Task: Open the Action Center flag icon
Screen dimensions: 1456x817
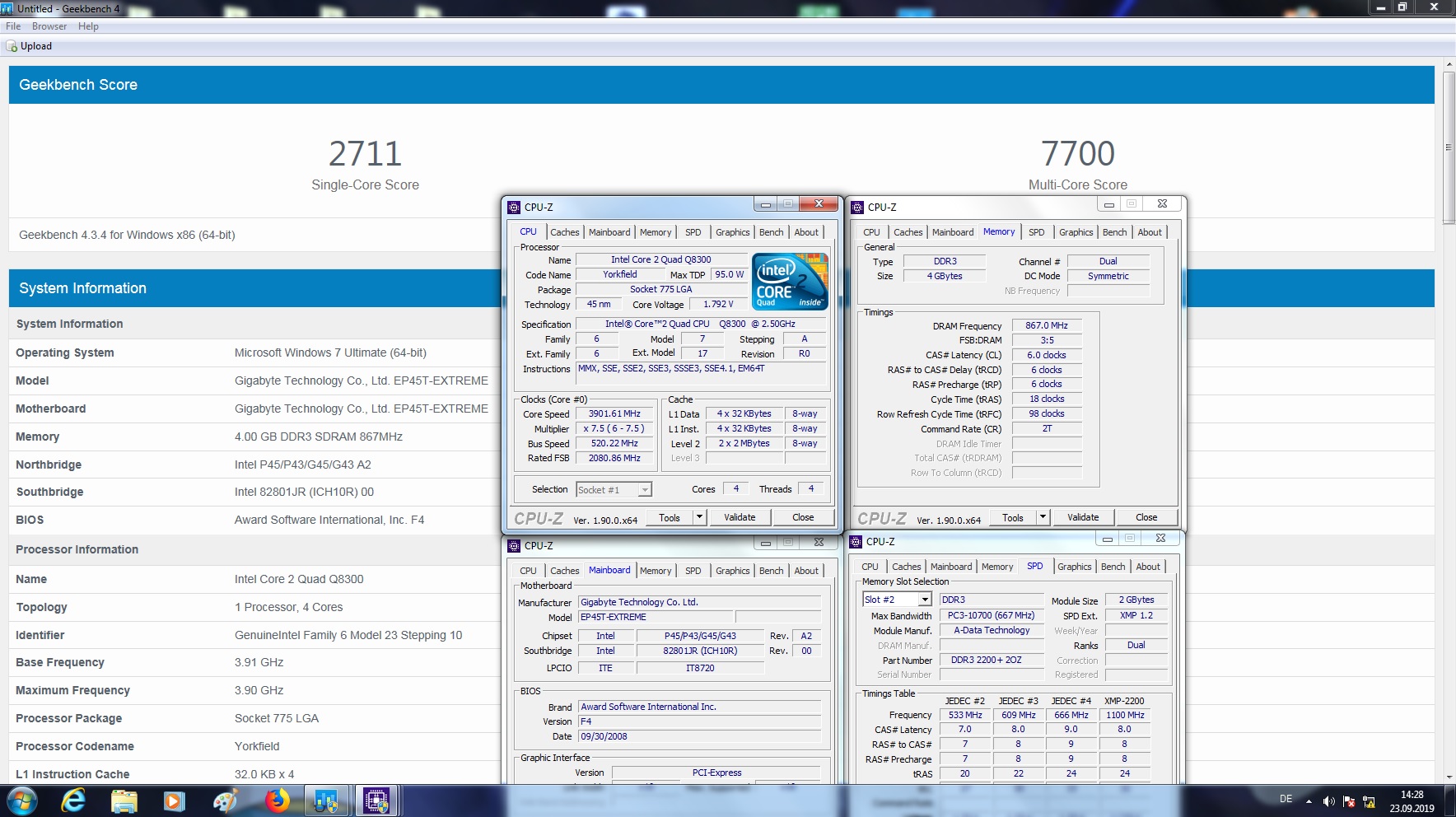Action: (x=1349, y=801)
